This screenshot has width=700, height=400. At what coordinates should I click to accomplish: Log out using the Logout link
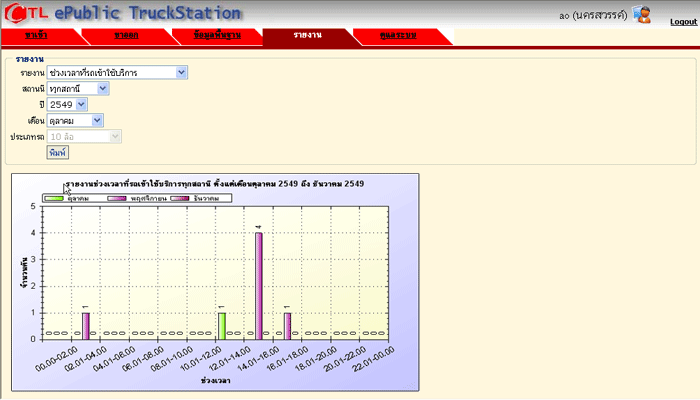(683, 21)
